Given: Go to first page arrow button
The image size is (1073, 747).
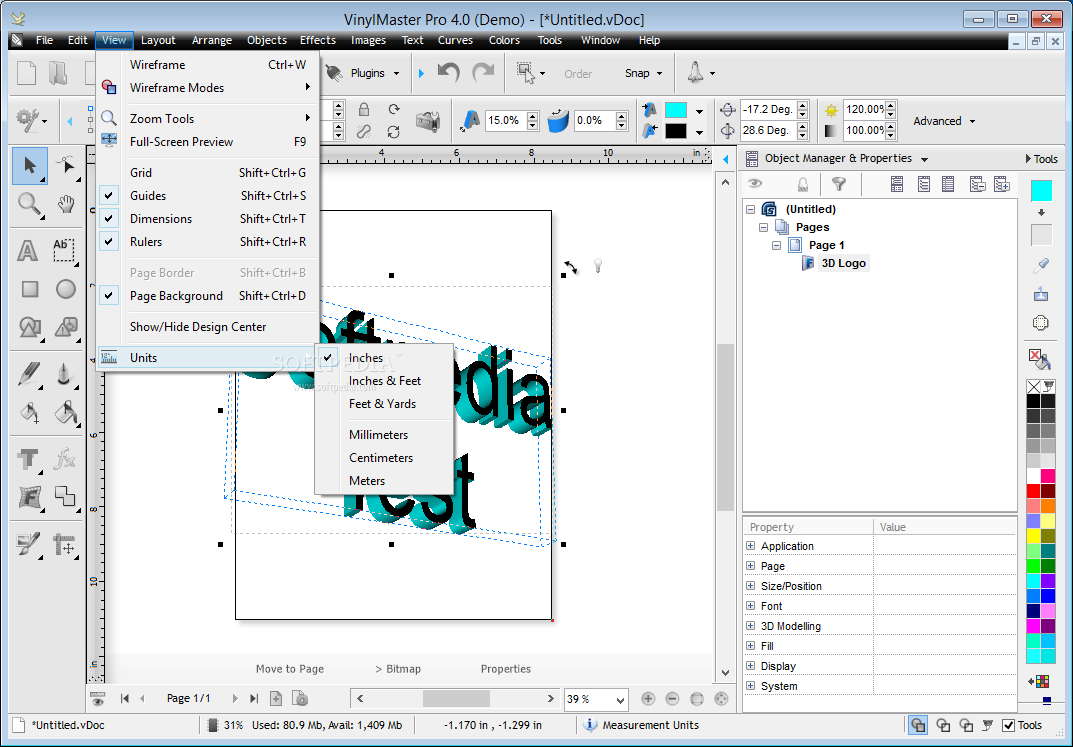Looking at the screenshot, I should pyautogui.click(x=125, y=698).
